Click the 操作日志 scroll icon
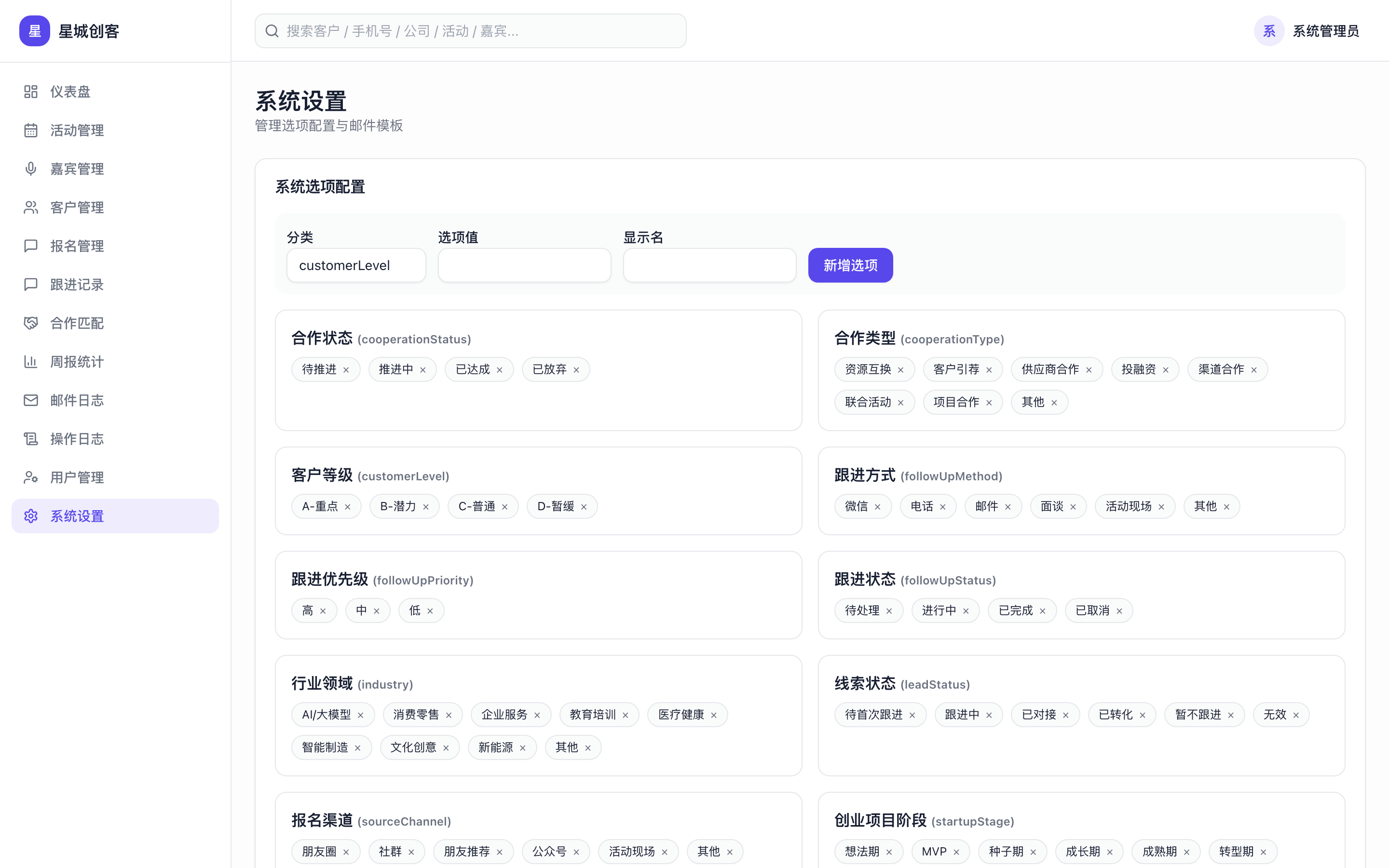This screenshot has height=868, width=1389. click(31, 439)
